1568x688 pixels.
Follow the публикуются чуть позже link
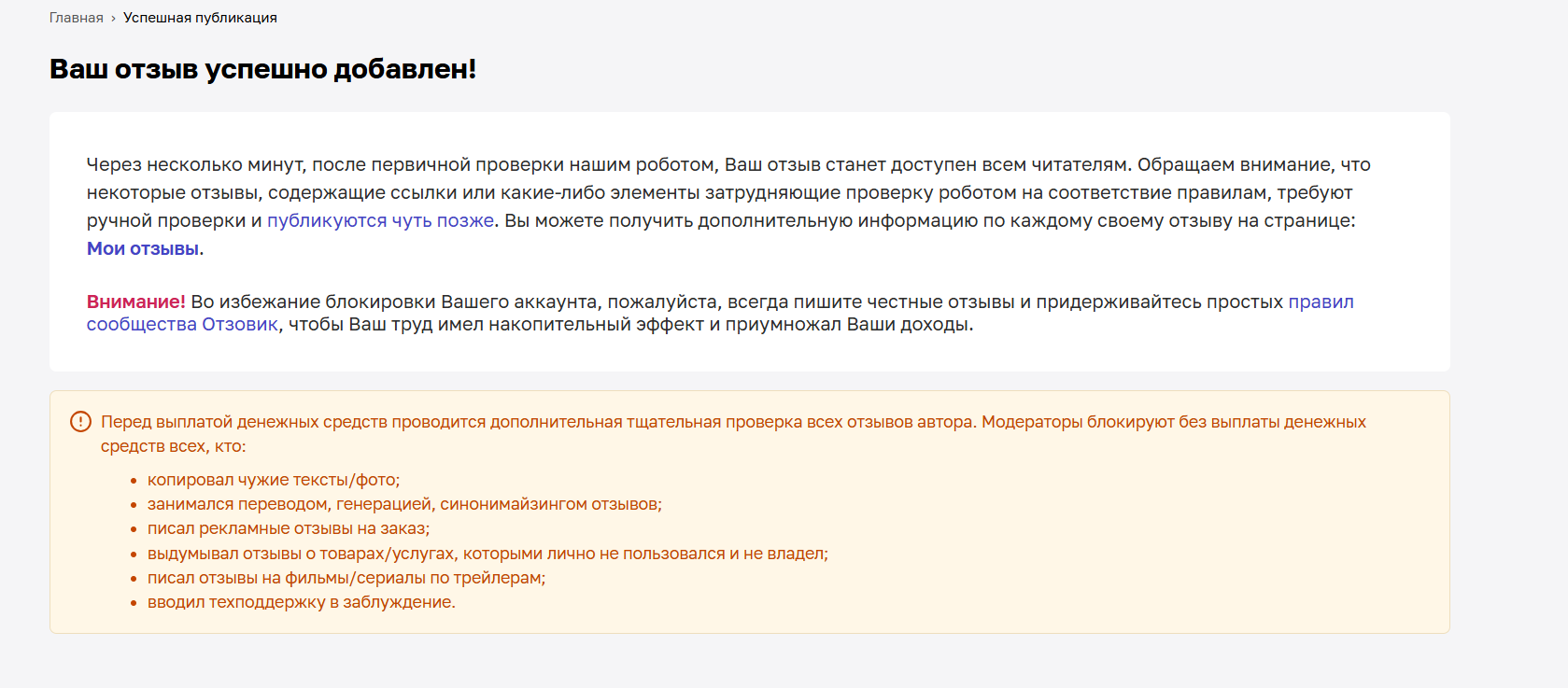click(x=381, y=220)
